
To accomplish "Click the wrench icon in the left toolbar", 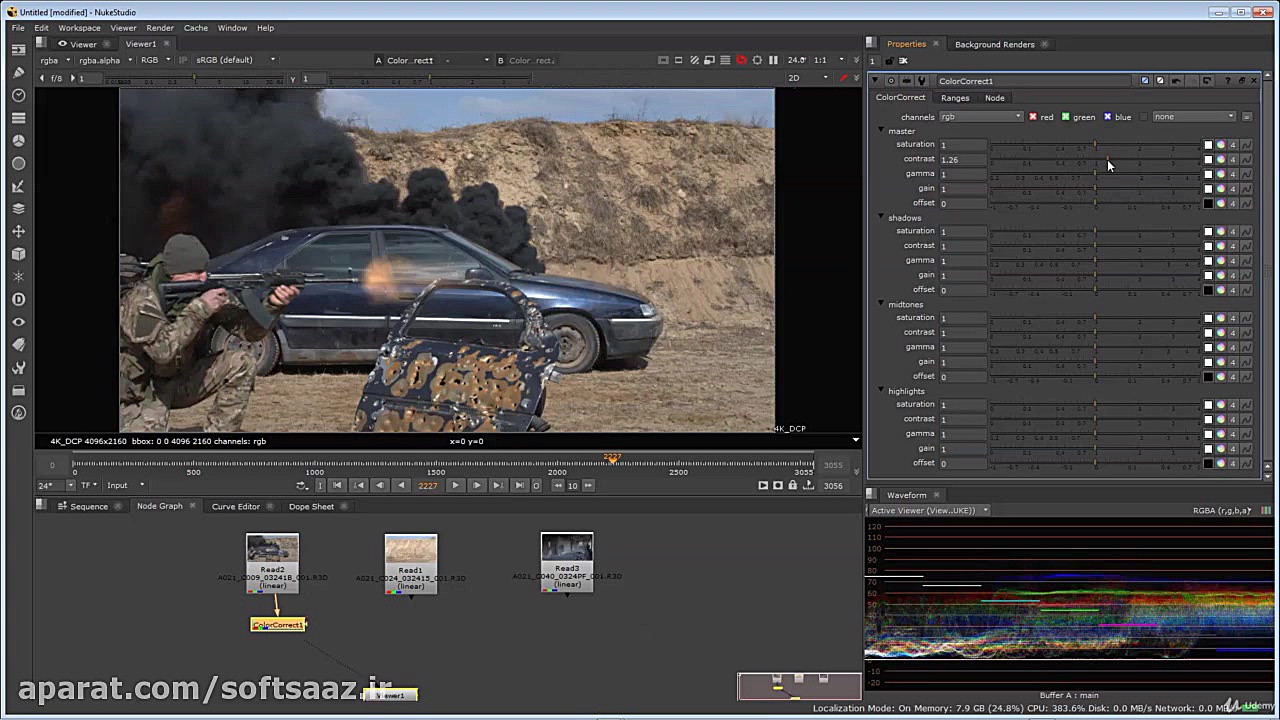I will 18,367.
